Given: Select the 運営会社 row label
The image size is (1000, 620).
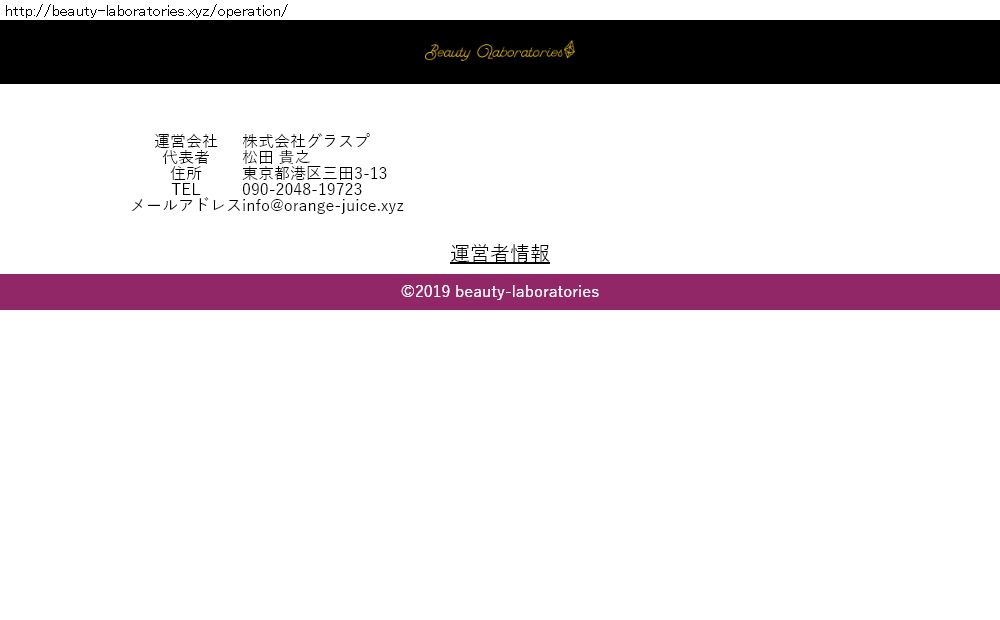Looking at the screenshot, I should 186,142.
